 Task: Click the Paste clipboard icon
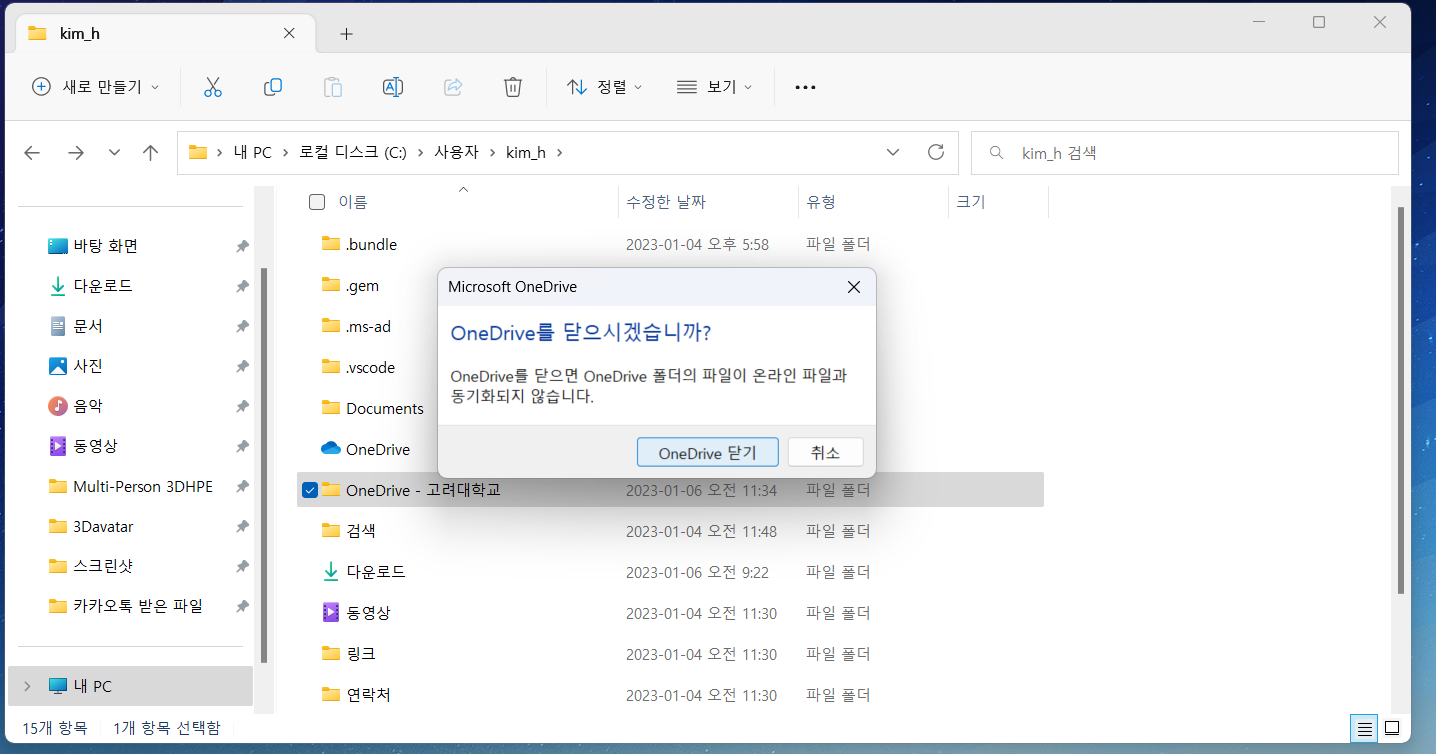point(333,87)
